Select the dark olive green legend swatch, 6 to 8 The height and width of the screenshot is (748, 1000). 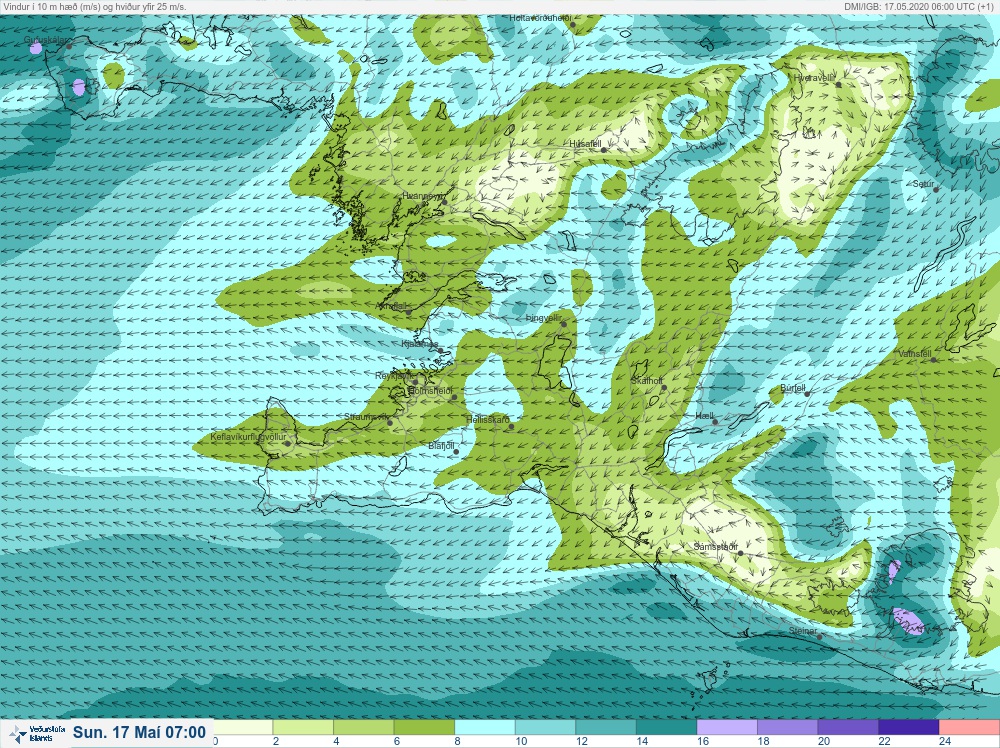424,728
